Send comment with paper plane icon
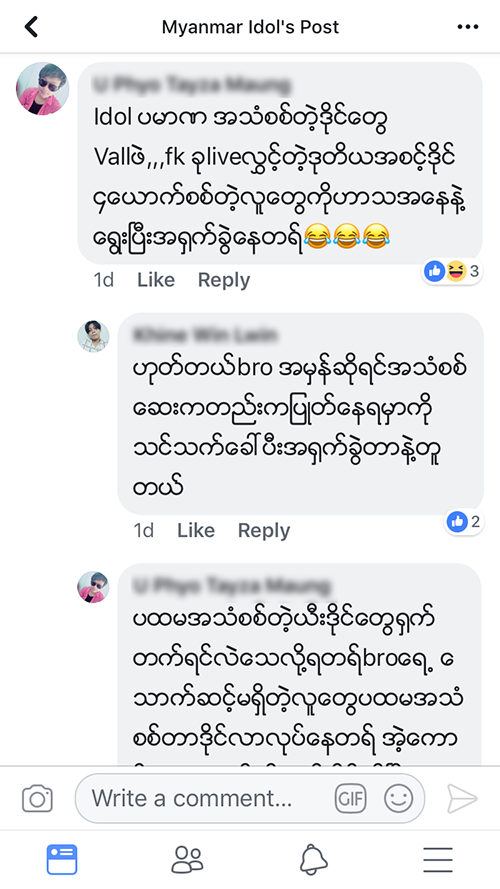500x889 pixels. coord(462,799)
